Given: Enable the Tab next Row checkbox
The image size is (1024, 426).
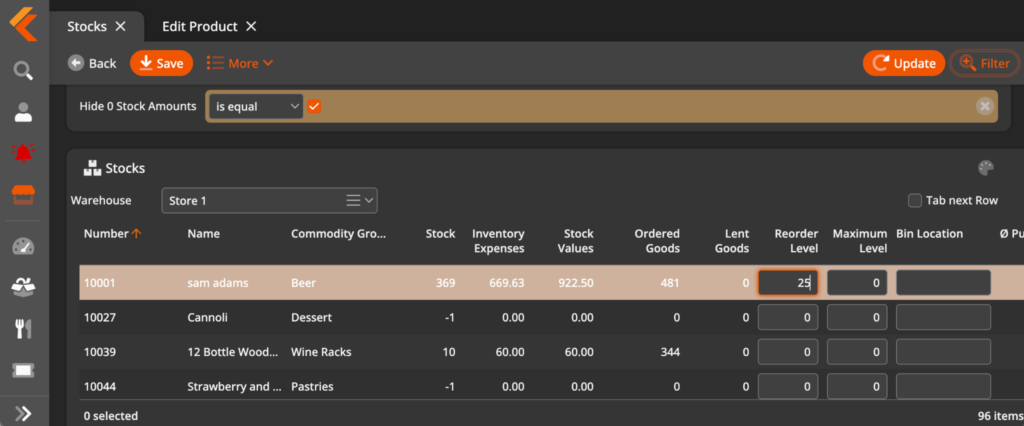Looking at the screenshot, I should pos(915,201).
